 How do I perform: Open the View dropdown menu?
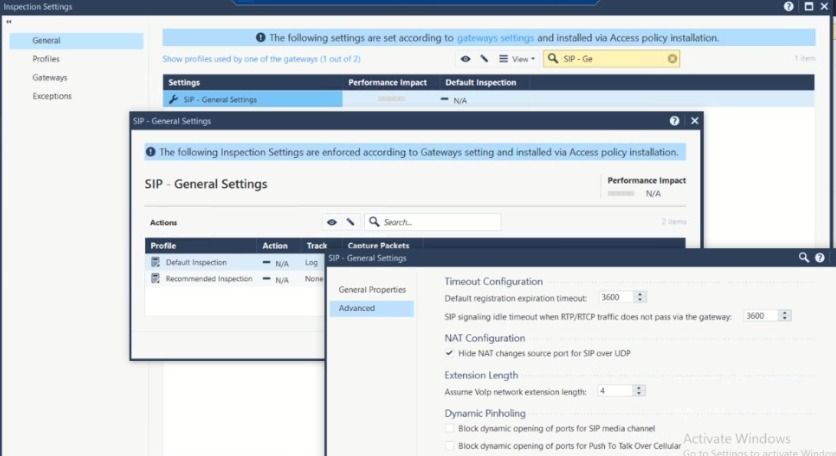pyautogui.click(x=518, y=59)
